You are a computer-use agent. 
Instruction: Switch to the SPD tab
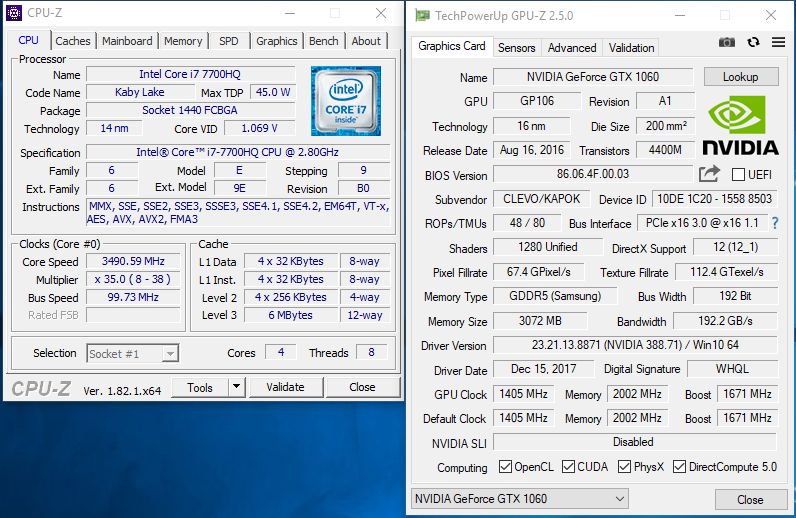tap(228, 41)
